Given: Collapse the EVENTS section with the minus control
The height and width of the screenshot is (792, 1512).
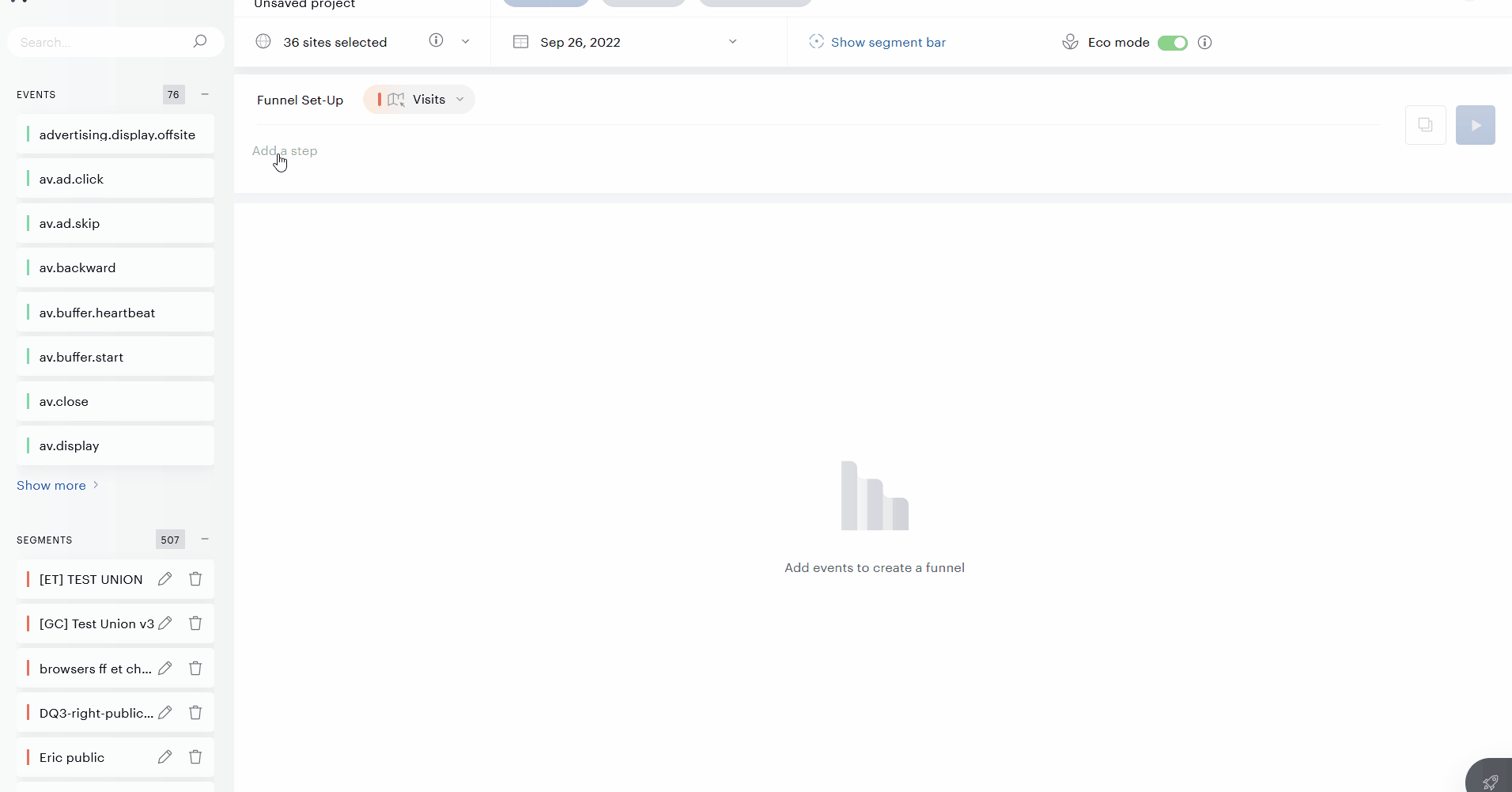Looking at the screenshot, I should point(205,94).
